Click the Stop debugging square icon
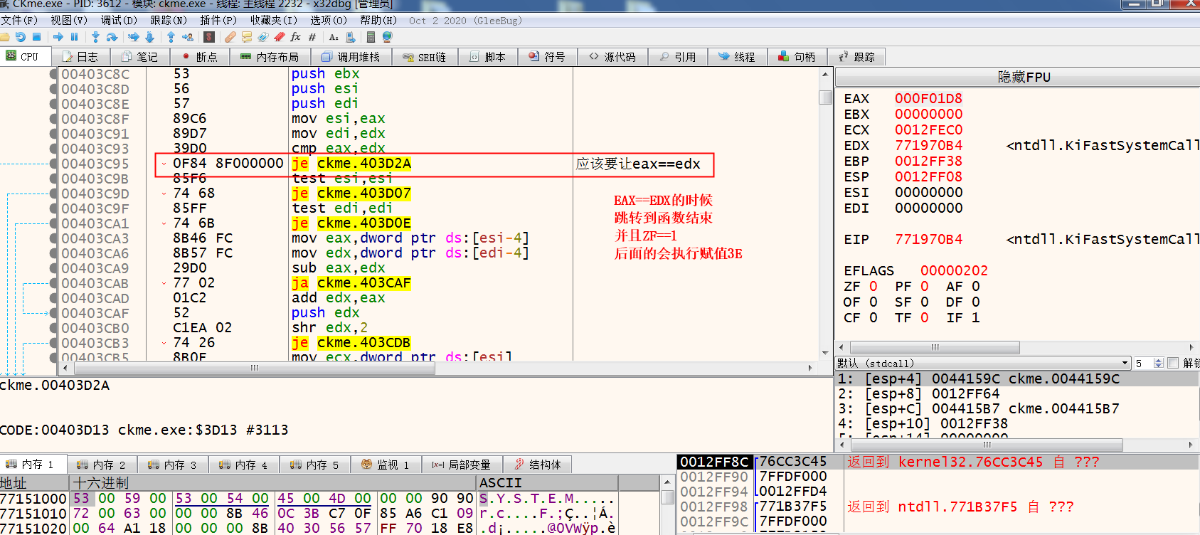The width and height of the screenshot is (1200, 535). coord(37,37)
